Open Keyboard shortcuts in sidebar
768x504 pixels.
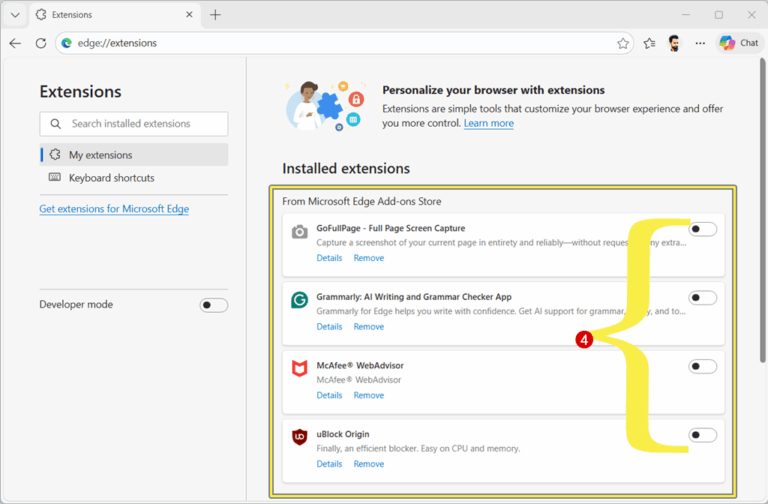tap(134, 178)
